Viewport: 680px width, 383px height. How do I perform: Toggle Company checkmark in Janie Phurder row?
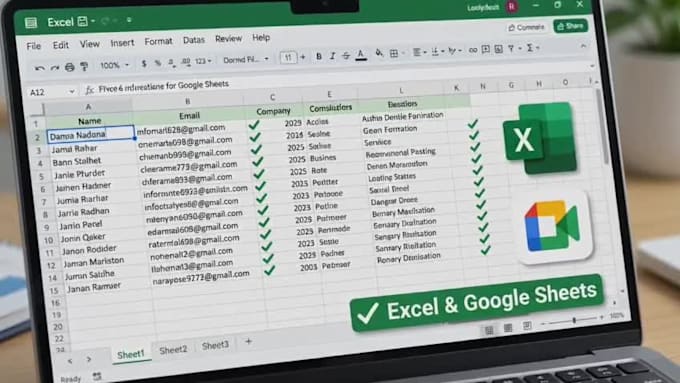pyautogui.click(x=258, y=161)
